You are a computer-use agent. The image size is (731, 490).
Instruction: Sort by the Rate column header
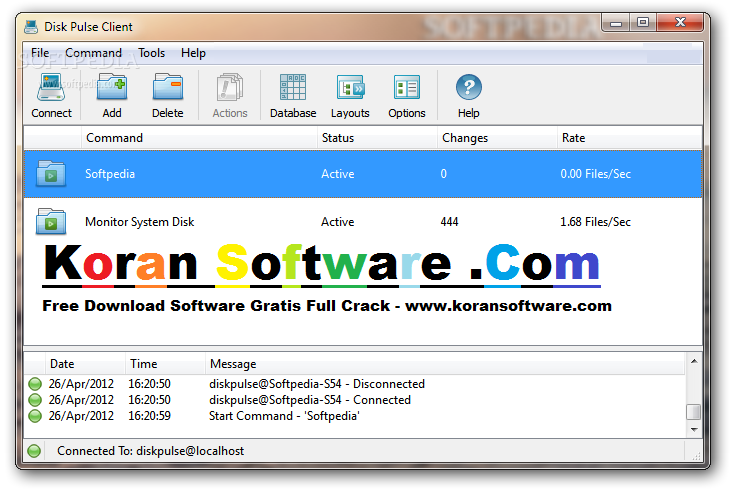tap(629, 138)
